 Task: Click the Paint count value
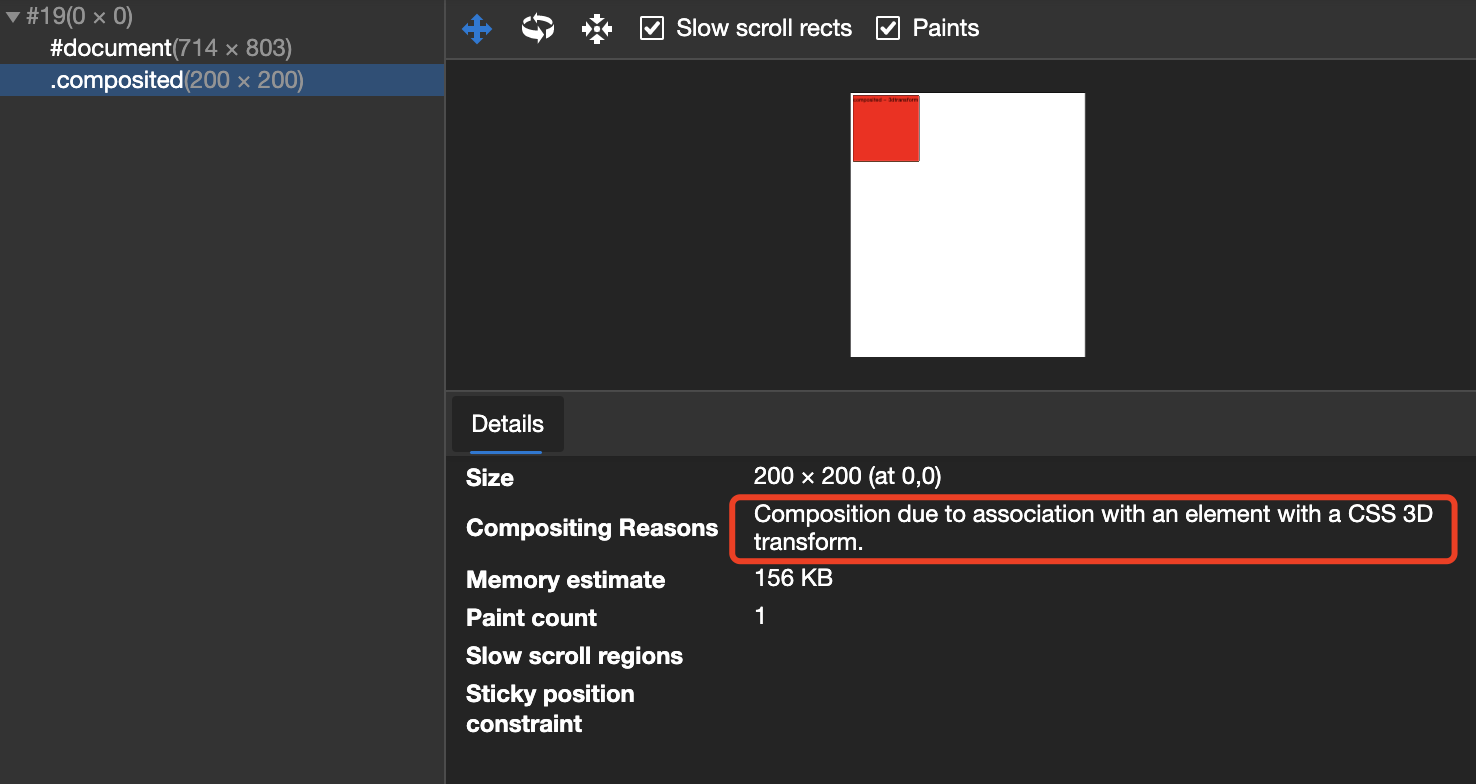[760, 616]
